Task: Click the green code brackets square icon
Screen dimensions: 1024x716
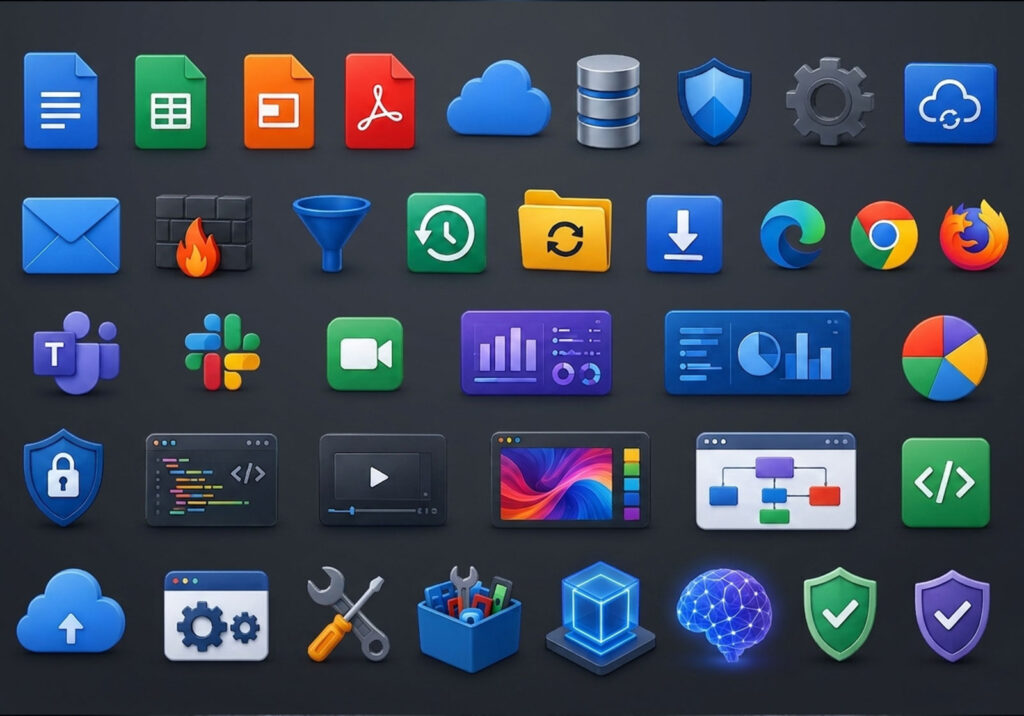Action: click(946, 483)
